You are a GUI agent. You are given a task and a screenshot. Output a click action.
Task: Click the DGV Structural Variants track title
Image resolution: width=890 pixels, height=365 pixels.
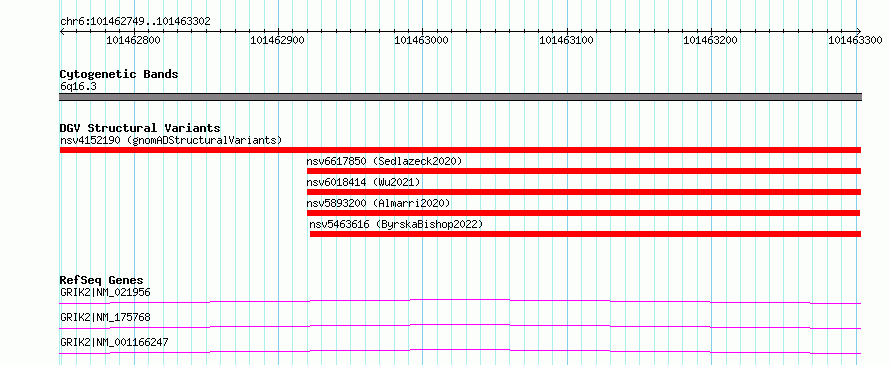[140, 128]
